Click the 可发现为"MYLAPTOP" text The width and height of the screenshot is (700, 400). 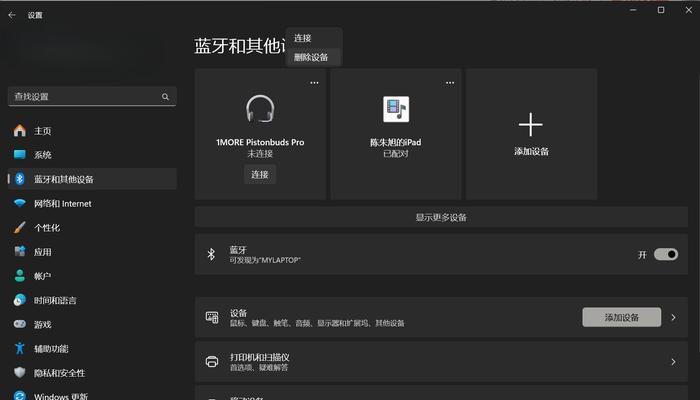coord(265,260)
